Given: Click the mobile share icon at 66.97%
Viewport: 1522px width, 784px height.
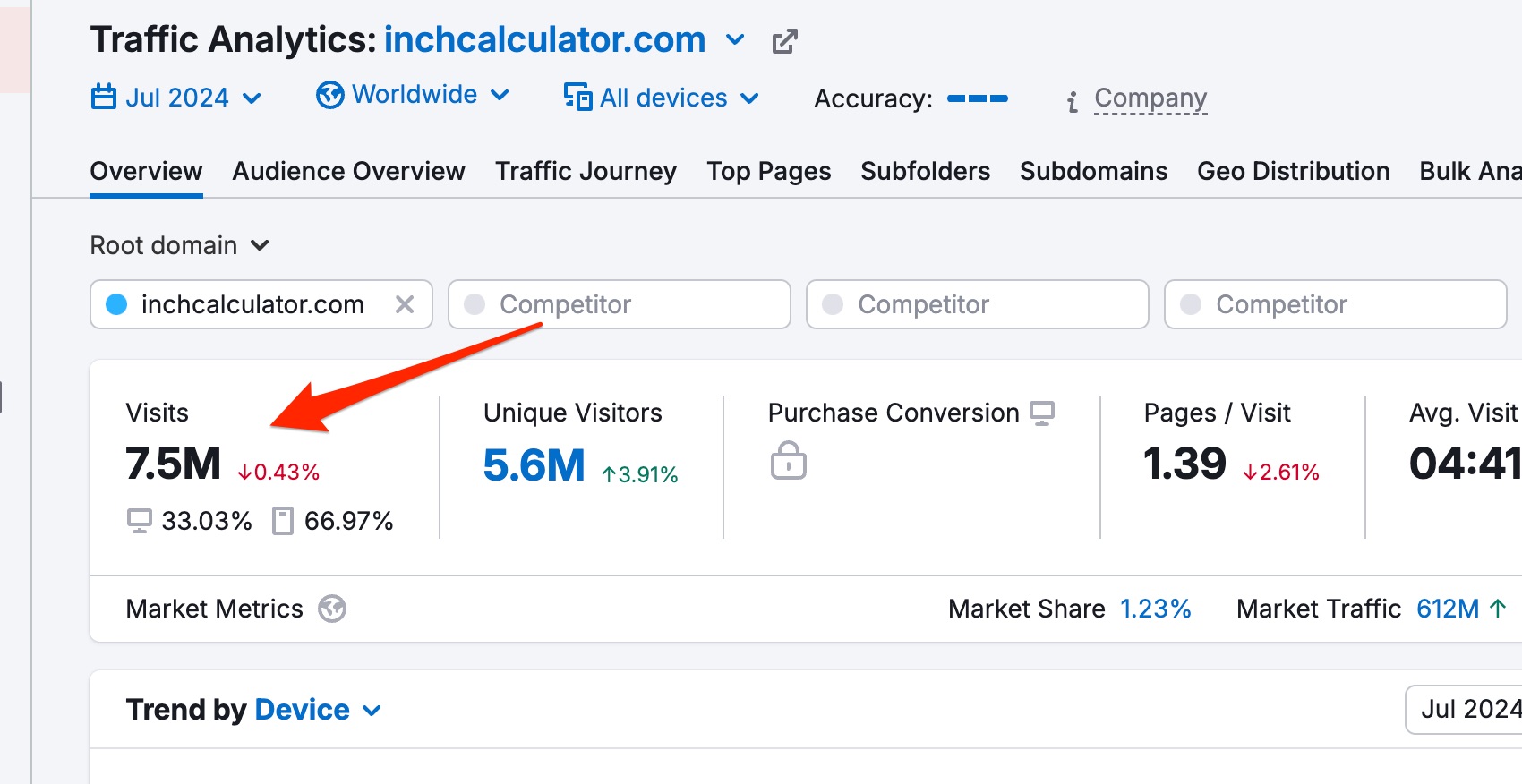Looking at the screenshot, I should tap(283, 521).
